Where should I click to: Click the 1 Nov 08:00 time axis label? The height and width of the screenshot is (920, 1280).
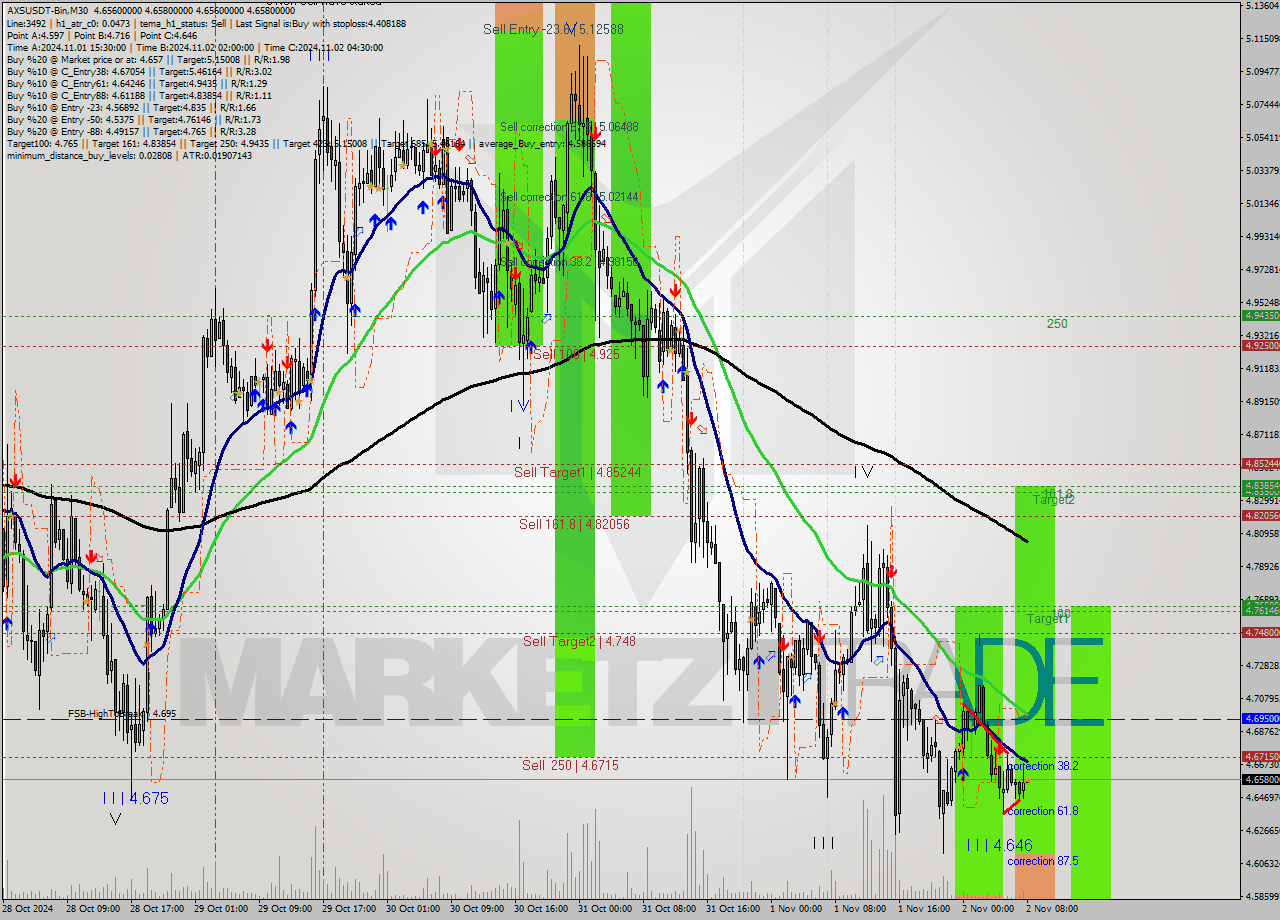pos(859,909)
